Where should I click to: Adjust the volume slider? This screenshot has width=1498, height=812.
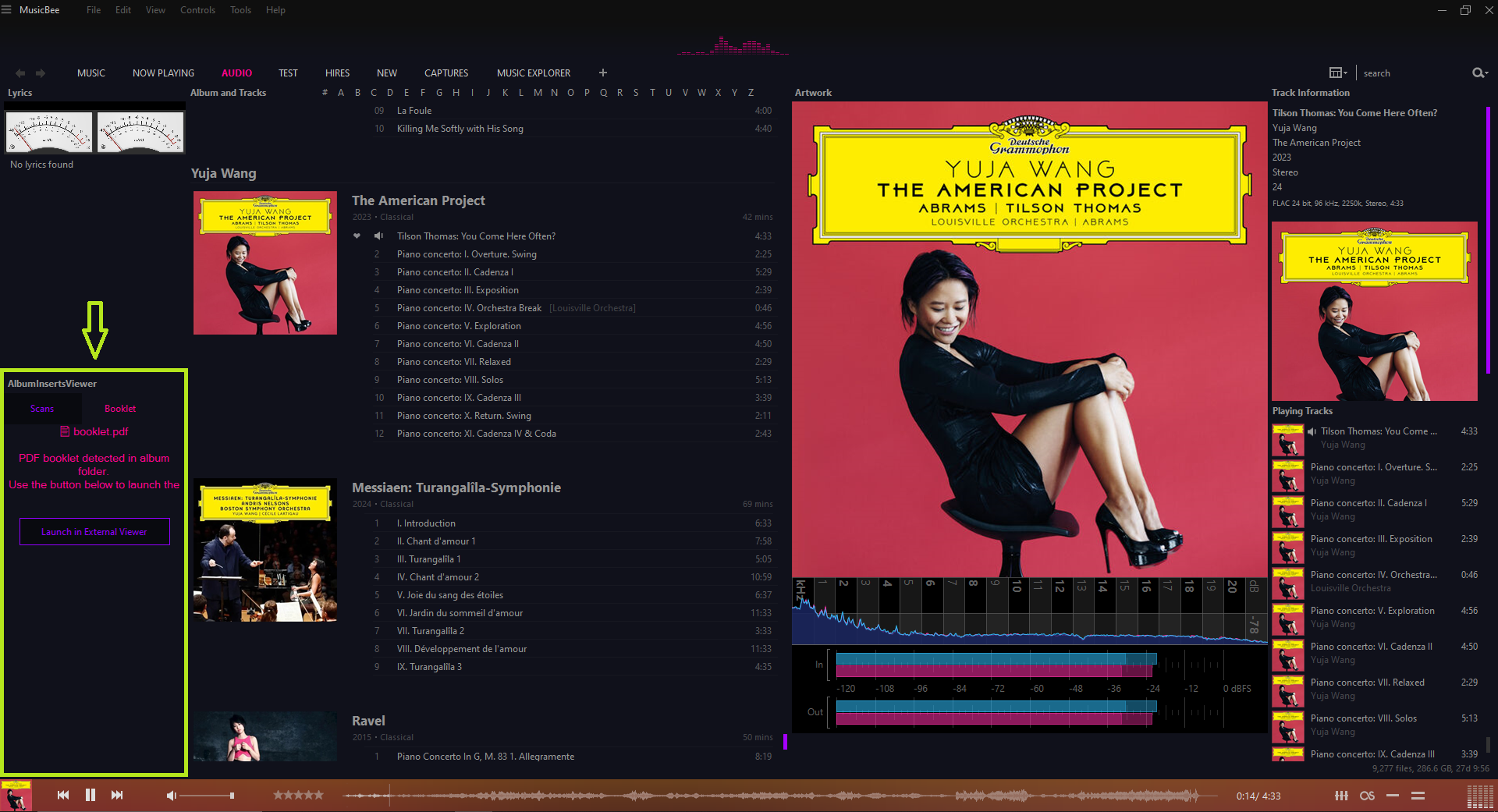pos(207,796)
